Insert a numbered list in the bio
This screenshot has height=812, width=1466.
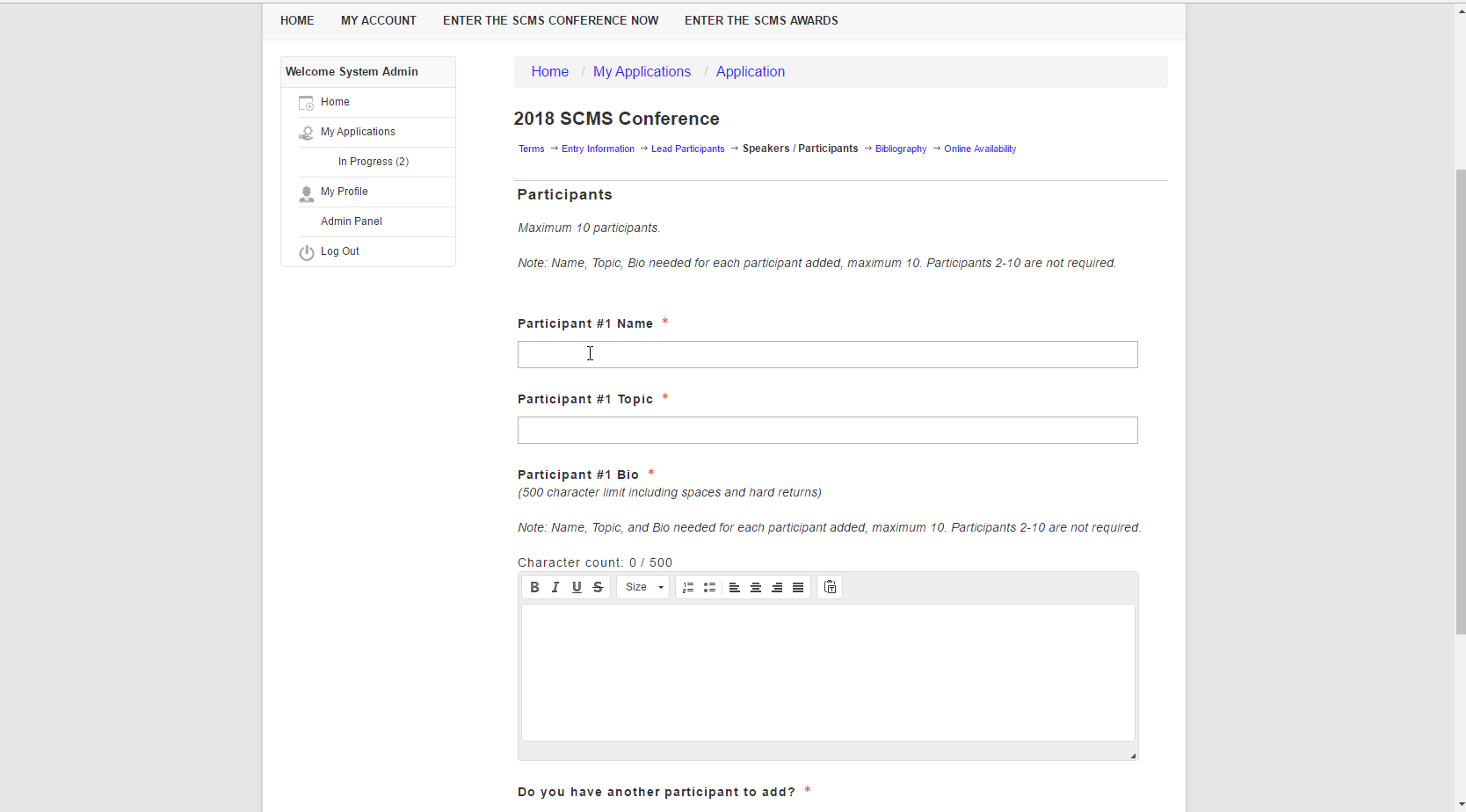[688, 587]
